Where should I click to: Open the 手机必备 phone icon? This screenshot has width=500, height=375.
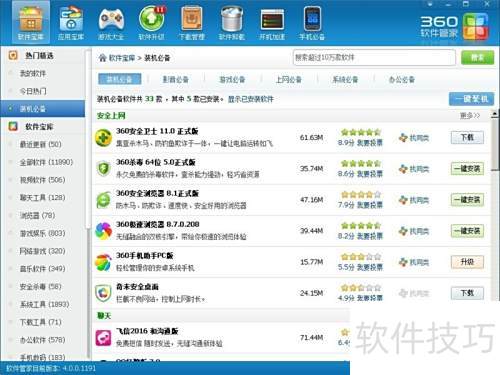[312, 22]
